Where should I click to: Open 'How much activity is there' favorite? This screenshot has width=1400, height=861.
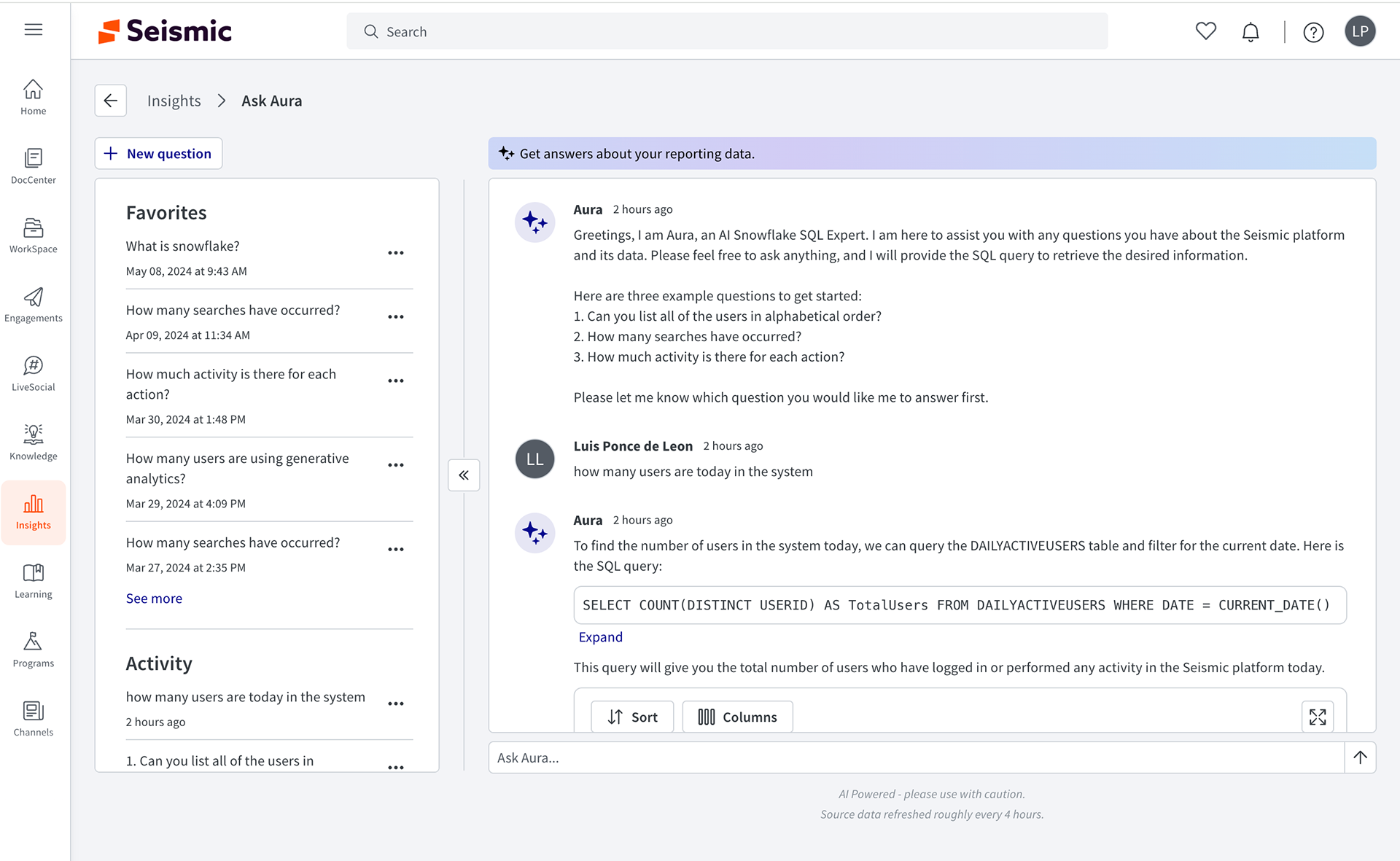click(231, 384)
